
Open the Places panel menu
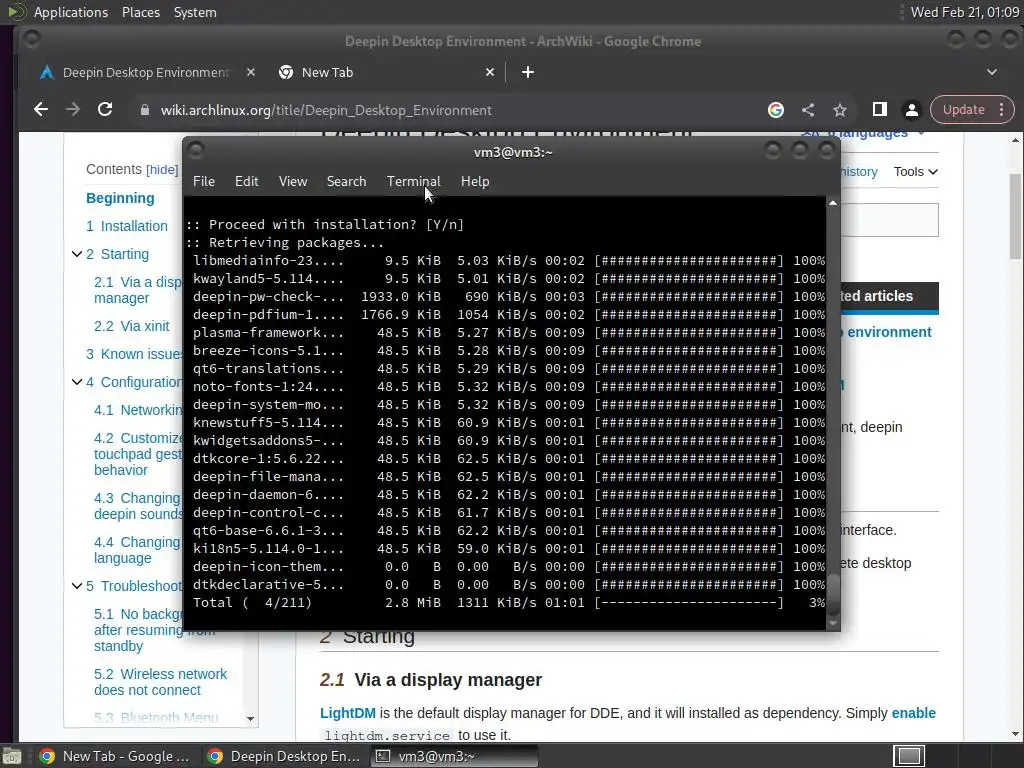(x=140, y=12)
